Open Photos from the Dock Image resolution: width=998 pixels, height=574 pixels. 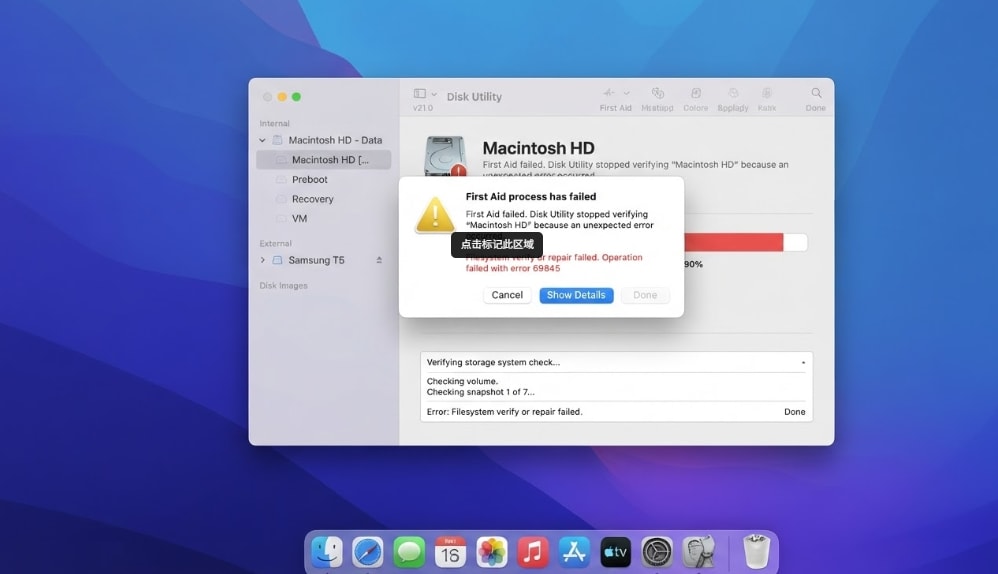pyautogui.click(x=492, y=552)
